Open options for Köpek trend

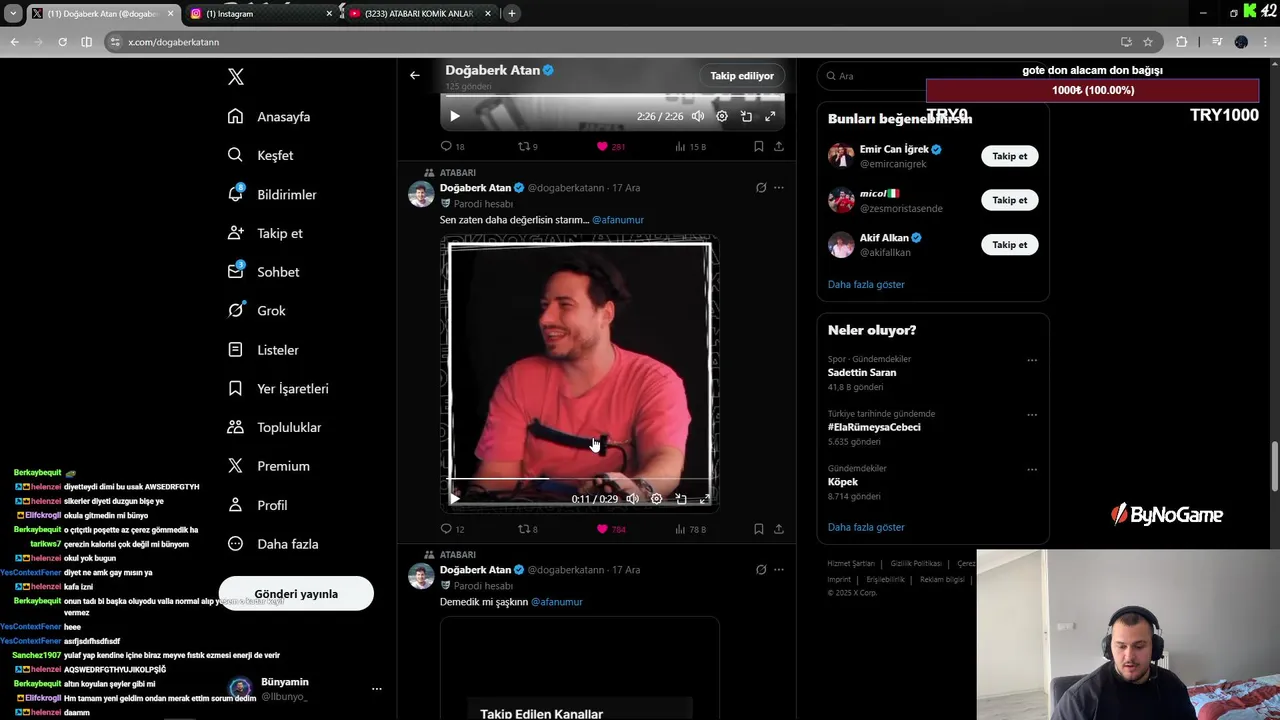coord(1032,469)
